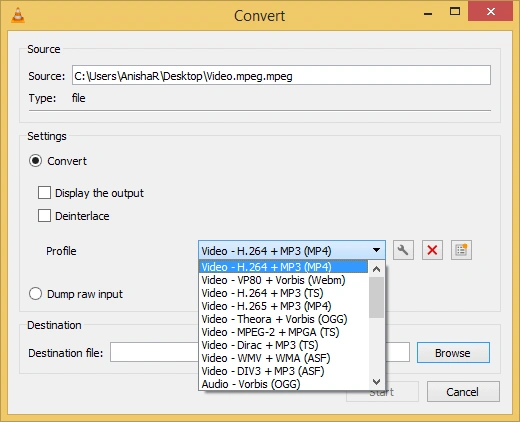
Task: Click profile list scroll down arrow
Action: coord(377,382)
